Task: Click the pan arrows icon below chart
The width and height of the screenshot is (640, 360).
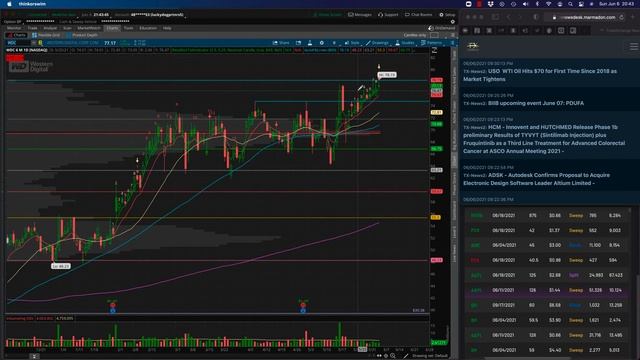Action: [380, 356]
